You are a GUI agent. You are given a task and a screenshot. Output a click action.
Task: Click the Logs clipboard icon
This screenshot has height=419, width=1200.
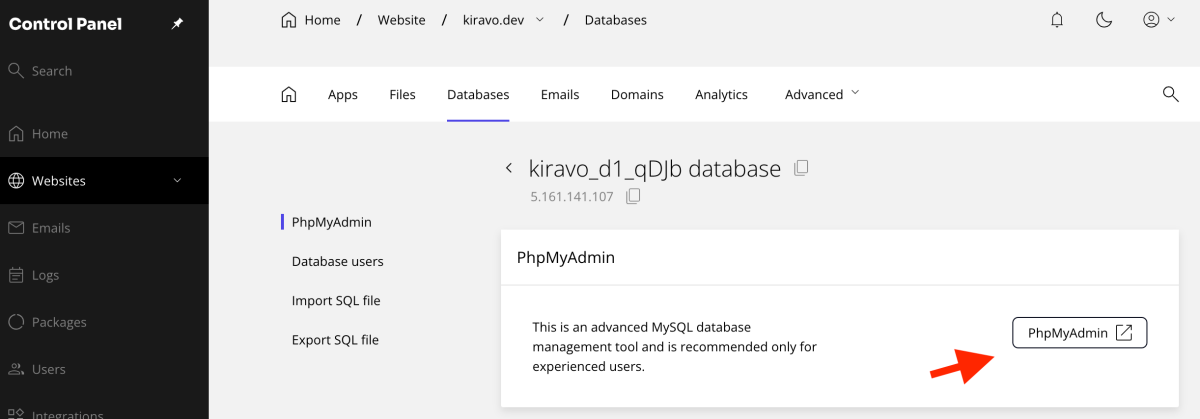pyautogui.click(x=16, y=275)
